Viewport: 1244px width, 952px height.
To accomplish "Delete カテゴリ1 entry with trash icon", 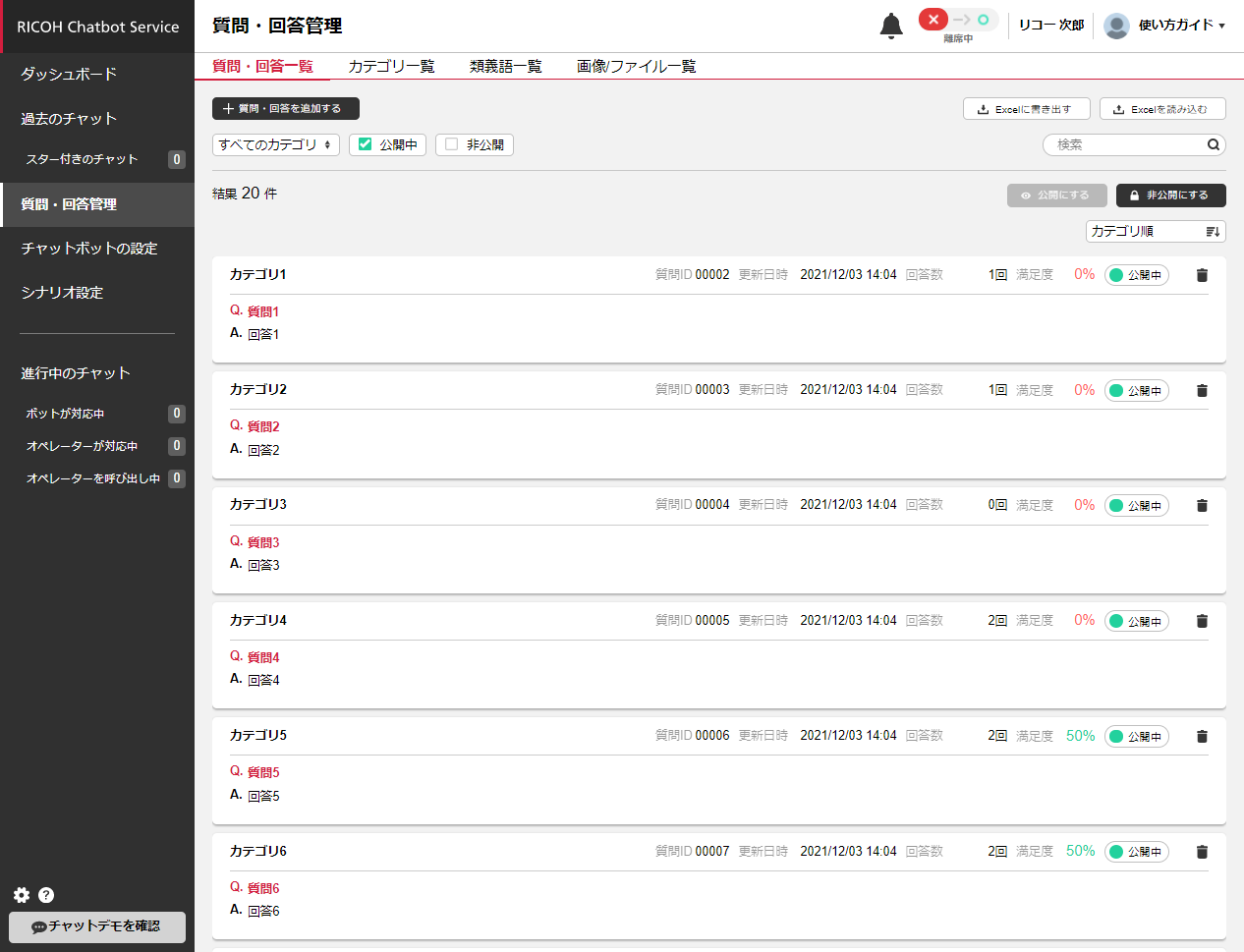I will (x=1202, y=275).
